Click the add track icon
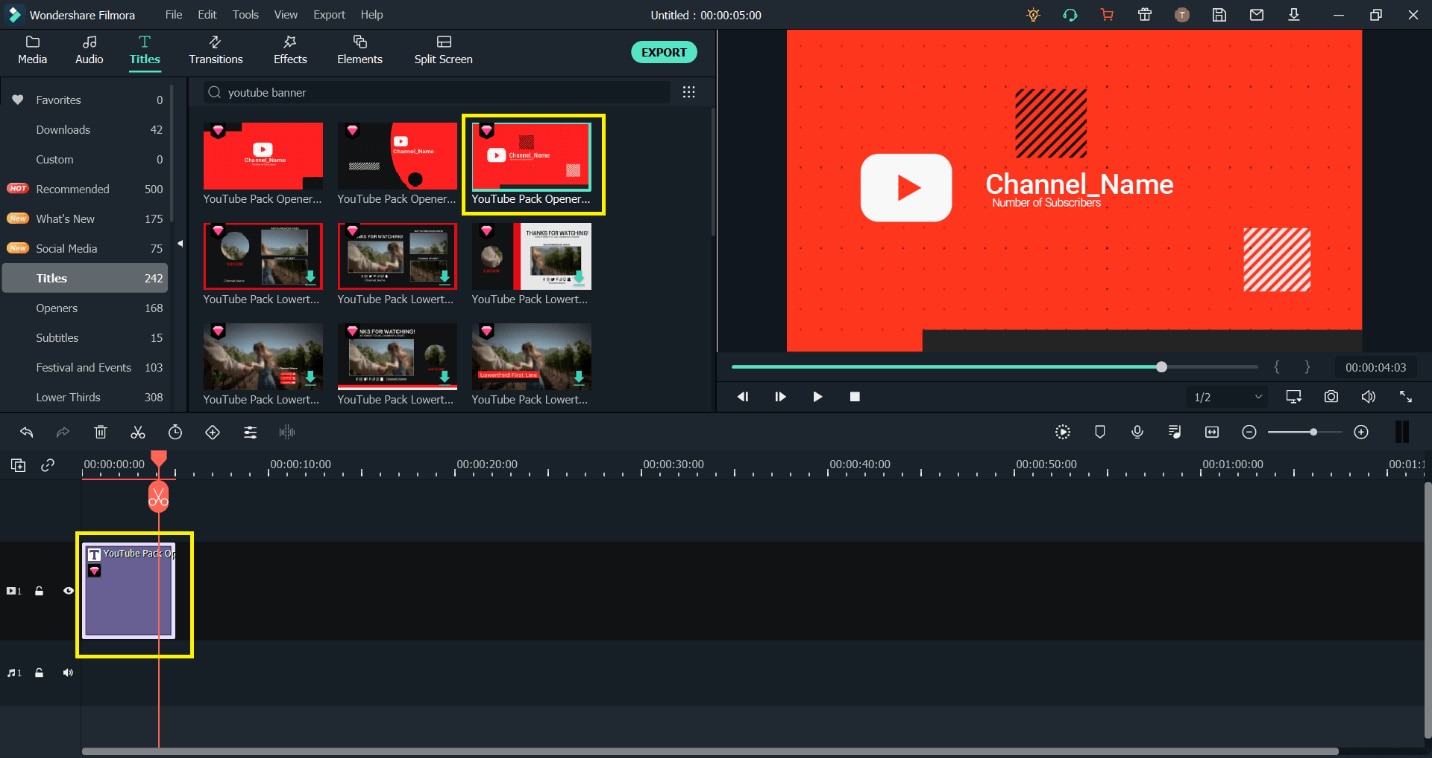The width and height of the screenshot is (1432, 758). coord(18,465)
